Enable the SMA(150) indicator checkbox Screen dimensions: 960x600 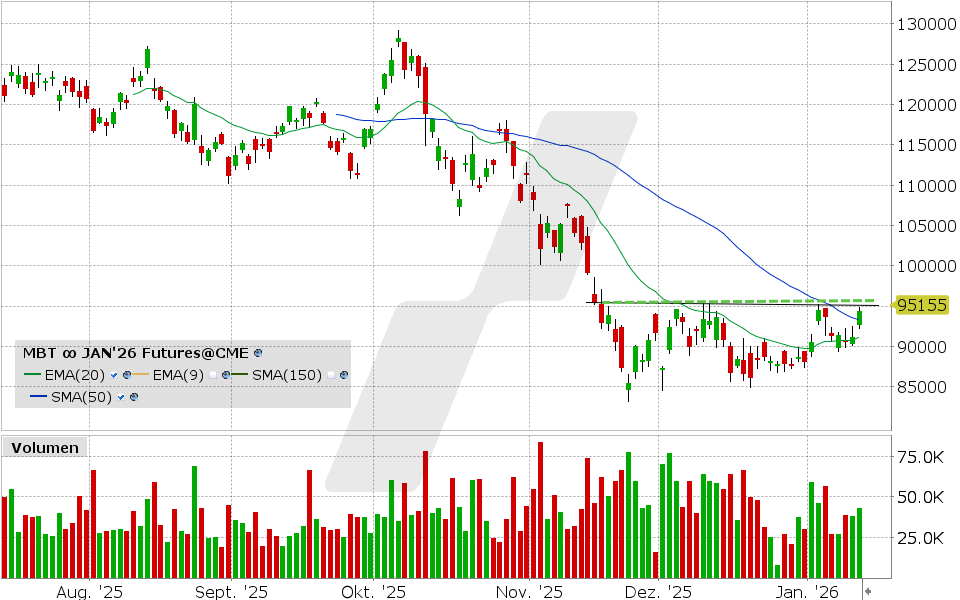point(331,375)
